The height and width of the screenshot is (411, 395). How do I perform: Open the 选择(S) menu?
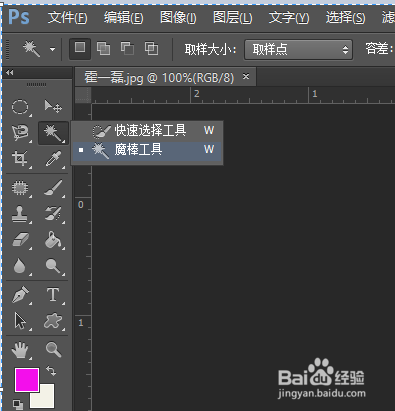click(x=345, y=17)
